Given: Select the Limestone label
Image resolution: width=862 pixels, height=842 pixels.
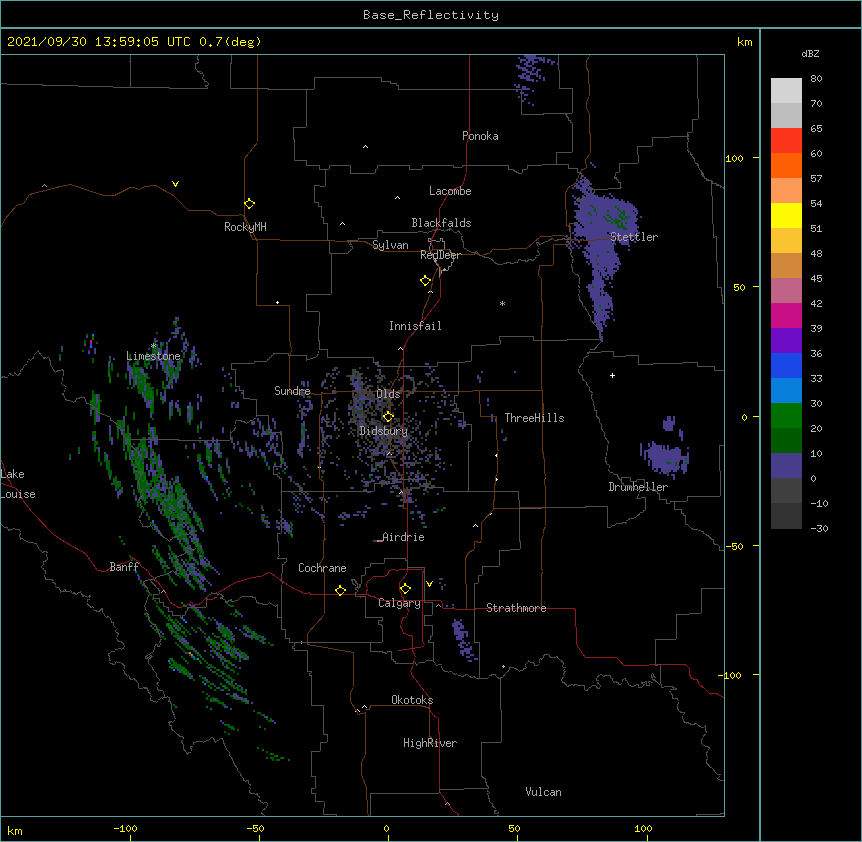Looking at the screenshot, I should 153,356.
